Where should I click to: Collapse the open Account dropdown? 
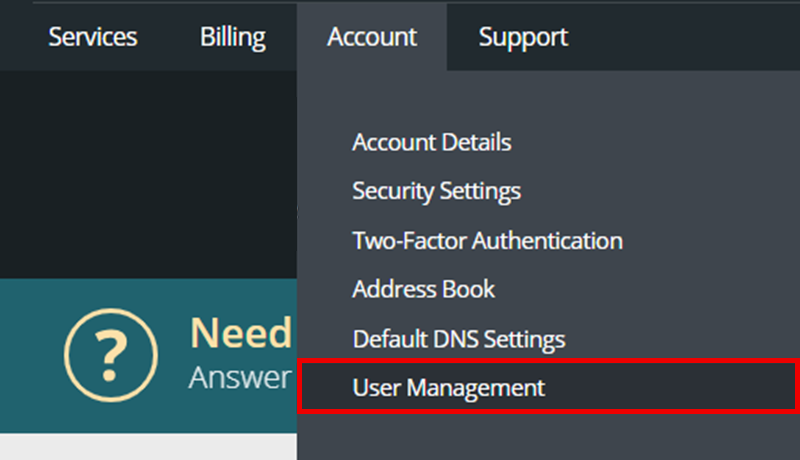372,37
